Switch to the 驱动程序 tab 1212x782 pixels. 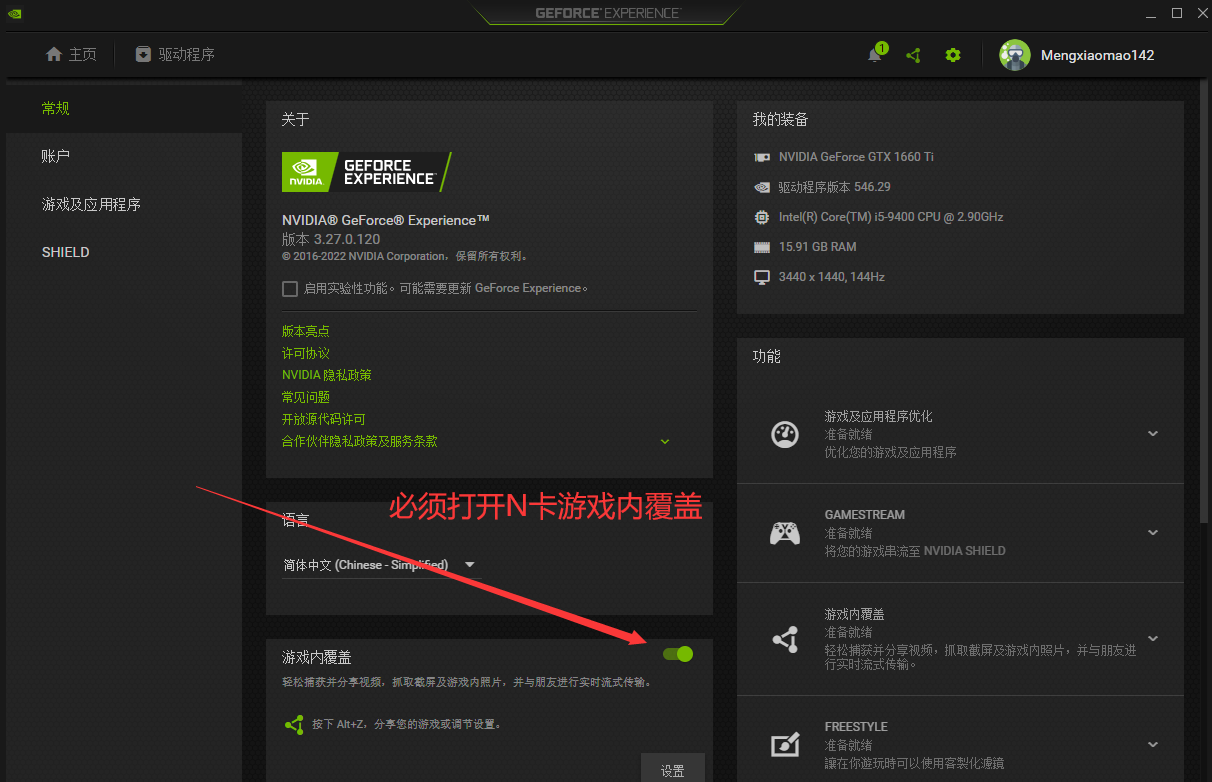coord(175,54)
